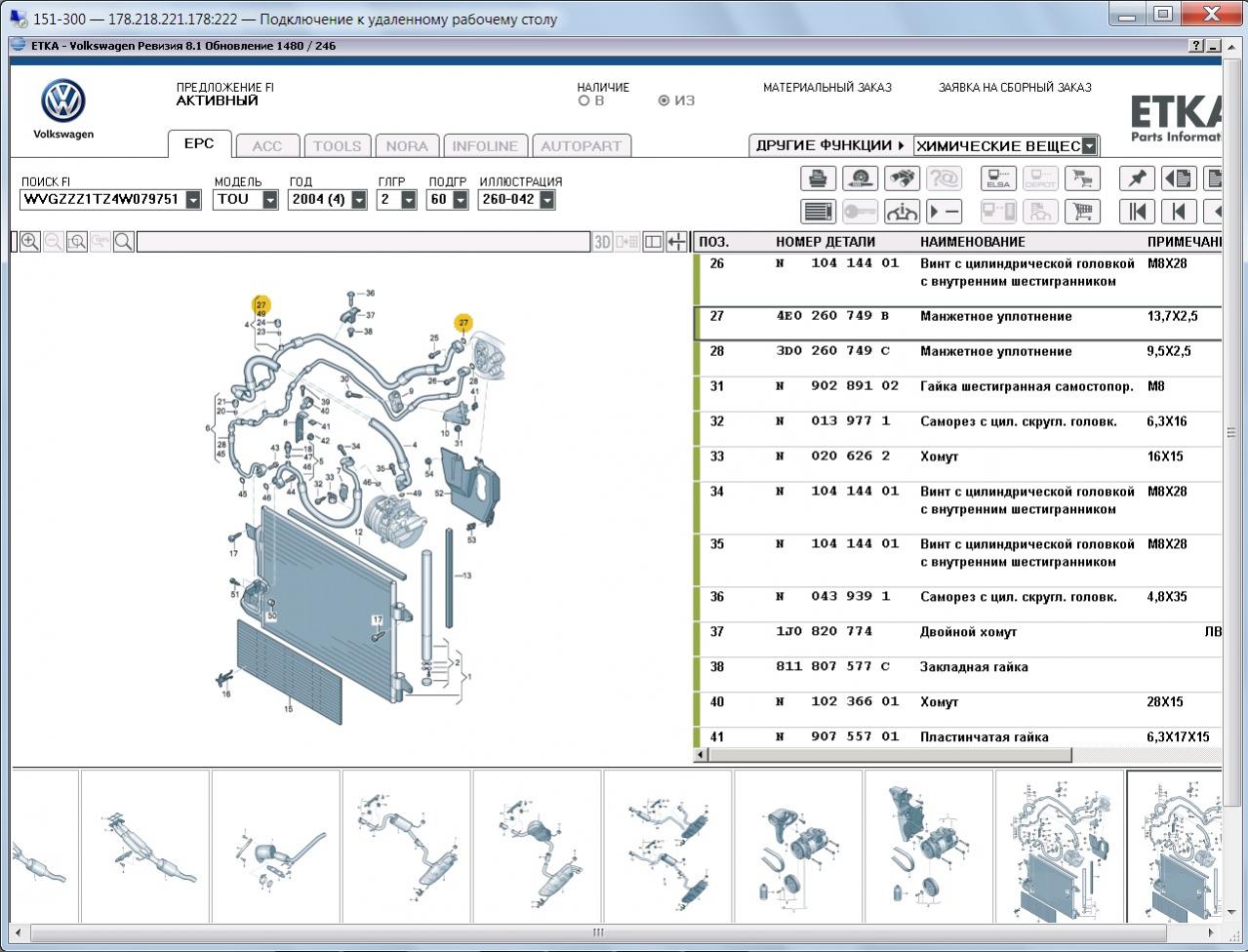Click the wheel and tire icon button
Viewport: 1248px width, 952px height.
coord(860,178)
